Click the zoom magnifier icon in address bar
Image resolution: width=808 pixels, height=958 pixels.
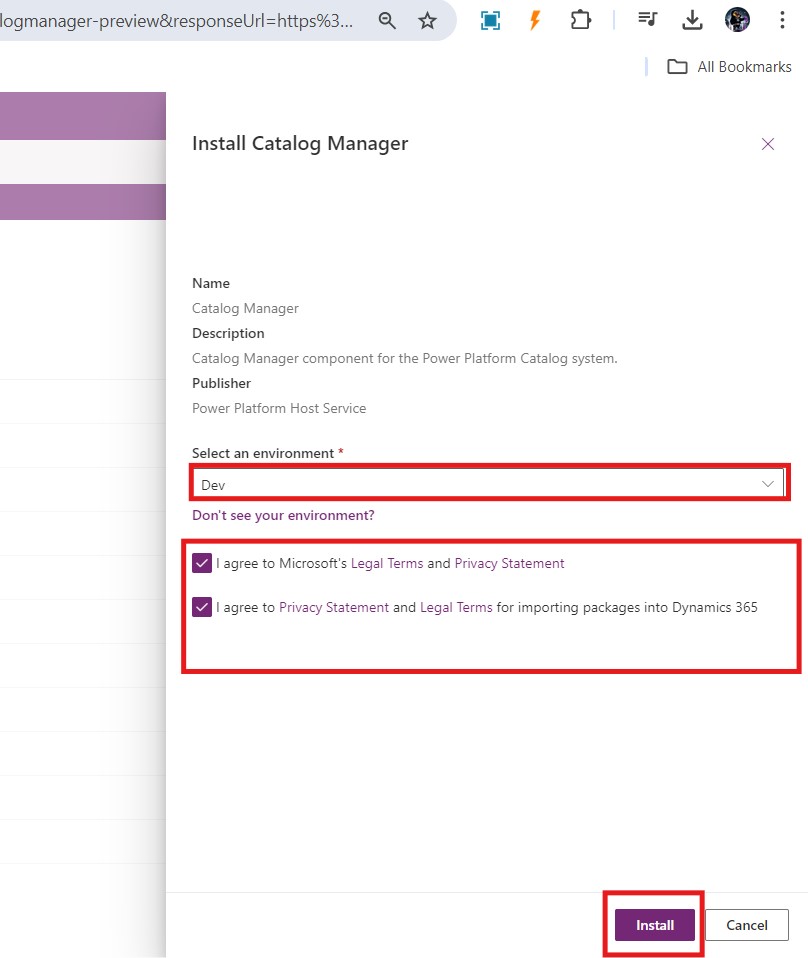point(387,20)
